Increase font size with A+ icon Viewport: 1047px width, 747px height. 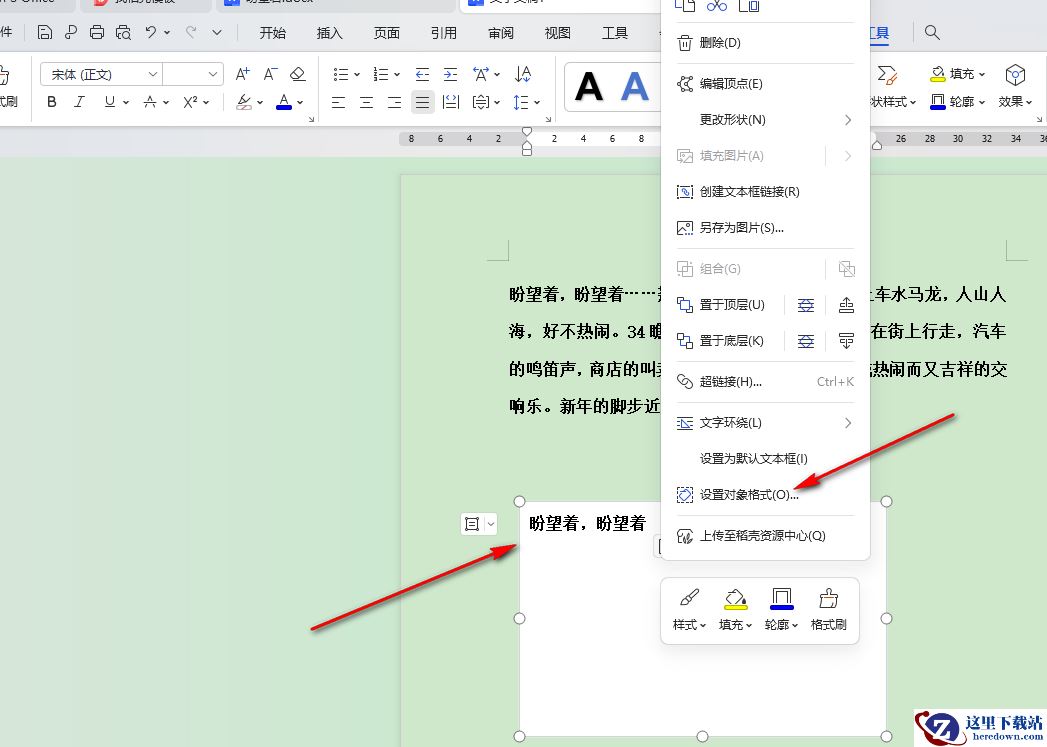242,73
